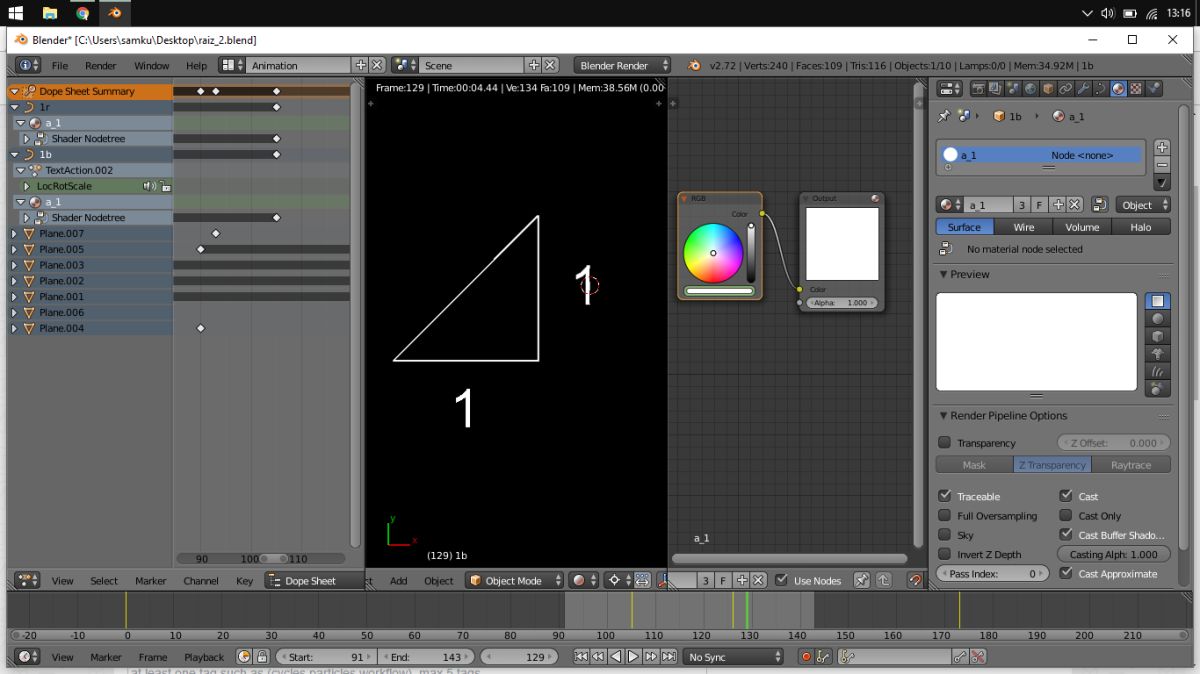Play animation forward with the play button
1200x674 pixels.
pyautogui.click(x=634, y=657)
